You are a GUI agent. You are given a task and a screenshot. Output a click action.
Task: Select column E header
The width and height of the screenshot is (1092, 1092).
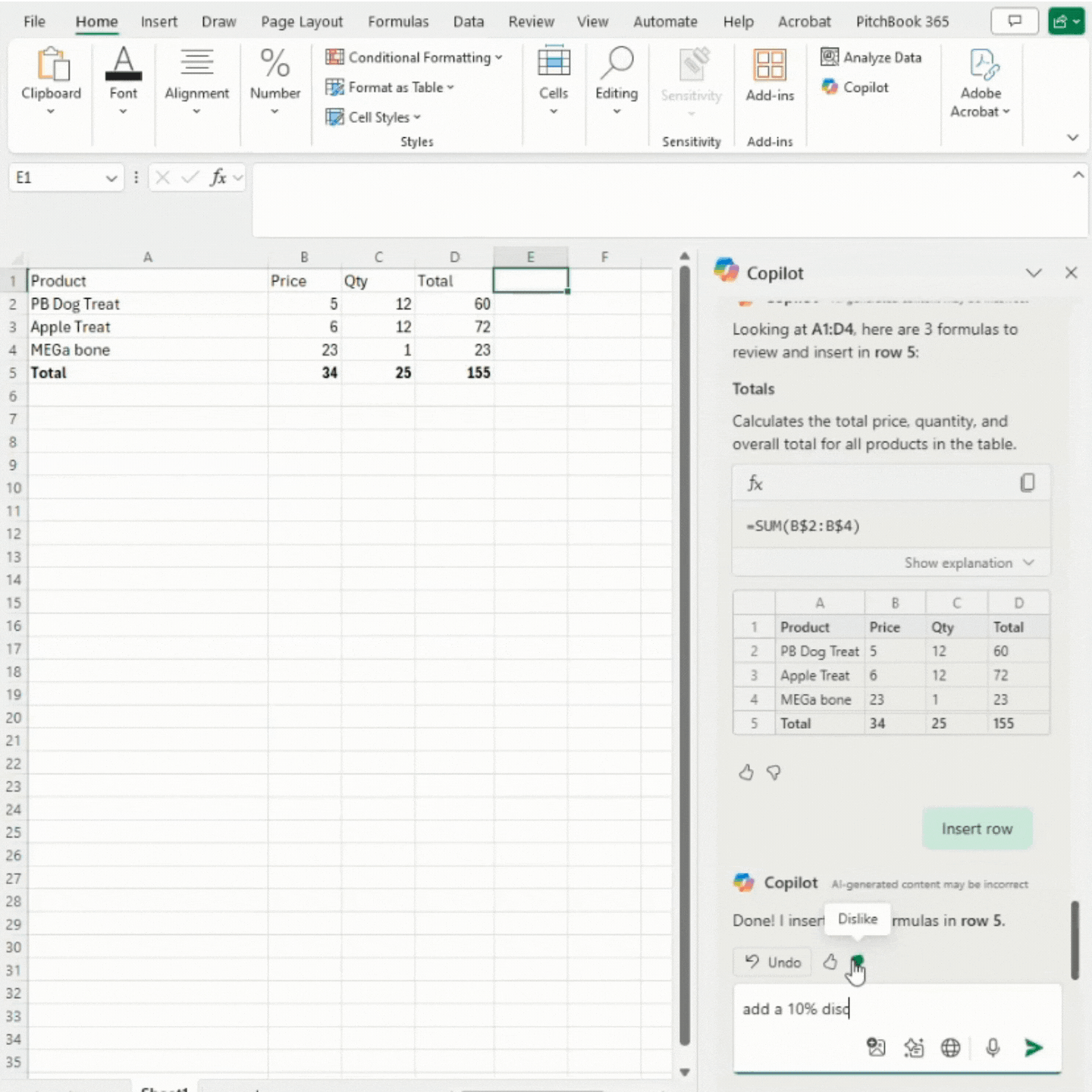530,256
